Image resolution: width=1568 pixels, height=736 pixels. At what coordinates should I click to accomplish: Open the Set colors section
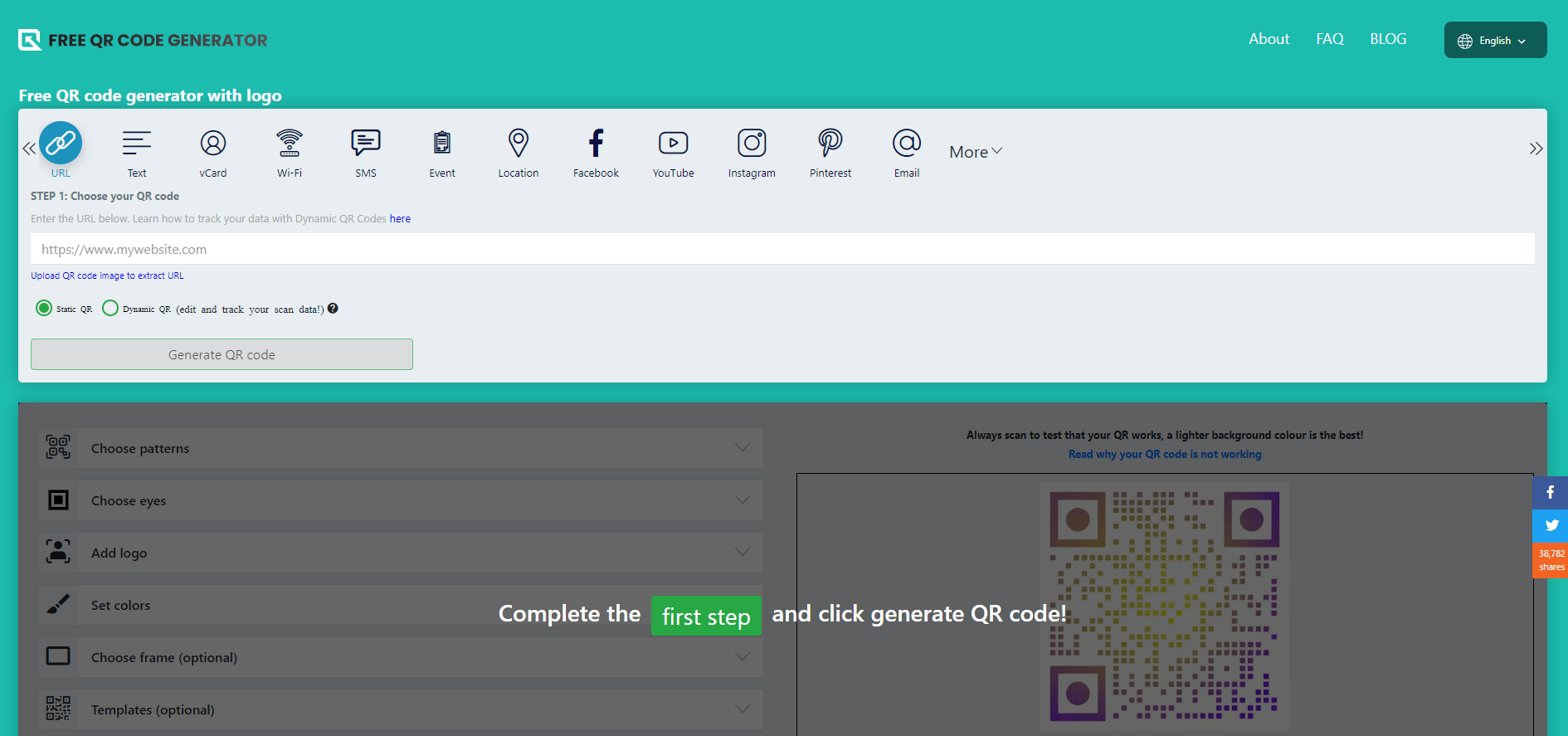[401, 605]
